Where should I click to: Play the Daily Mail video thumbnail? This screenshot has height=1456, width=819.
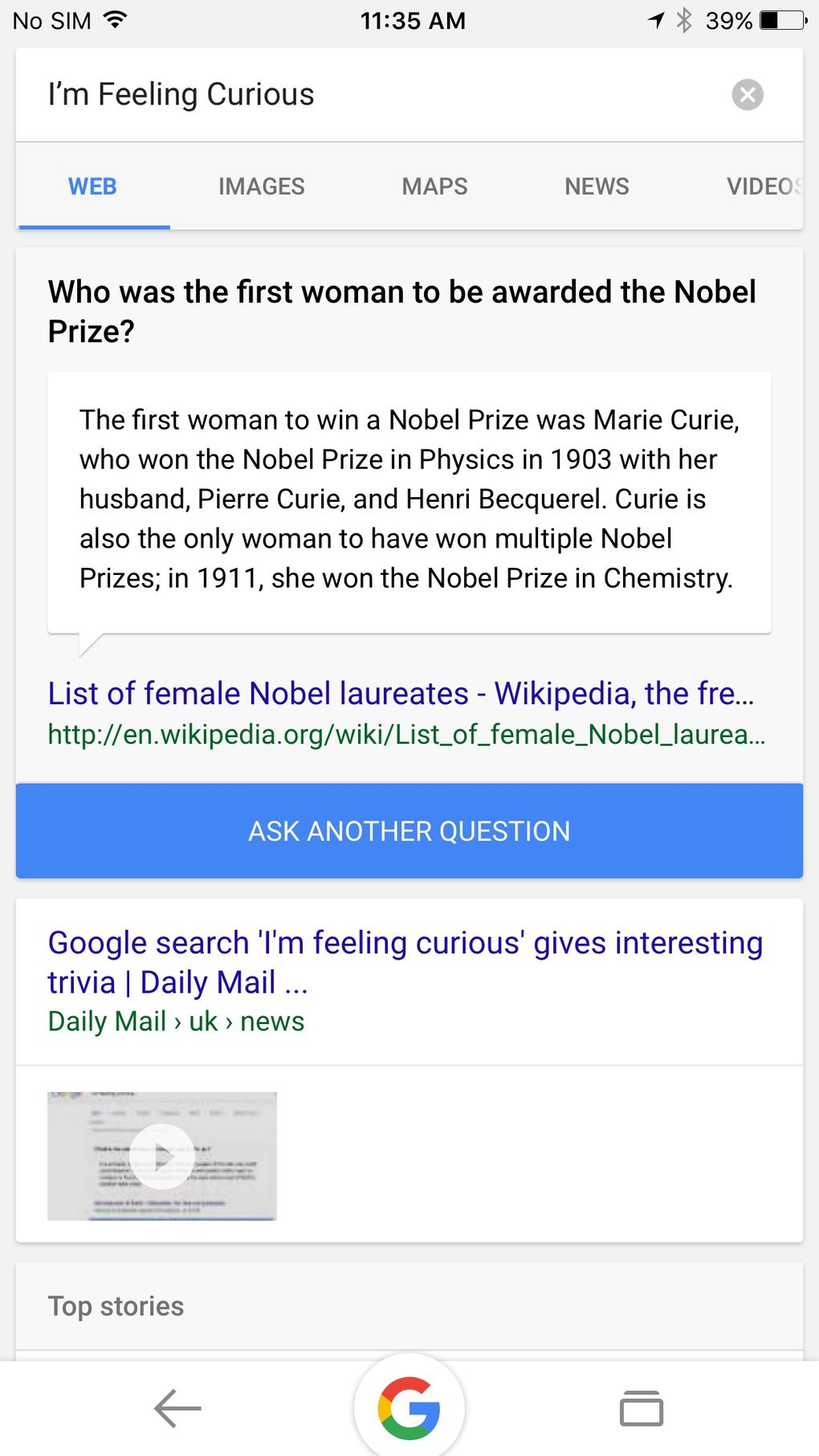(162, 1156)
